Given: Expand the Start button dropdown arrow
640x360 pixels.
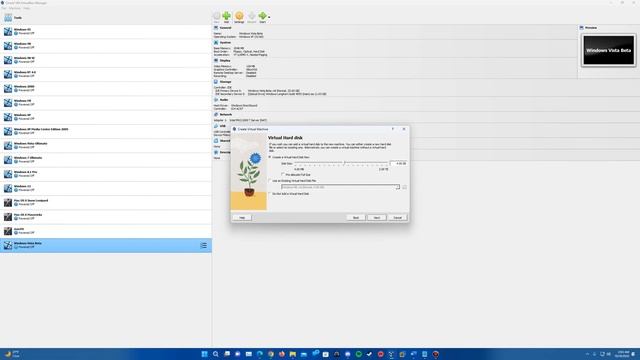Looking at the screenshot, I should 269,17.
